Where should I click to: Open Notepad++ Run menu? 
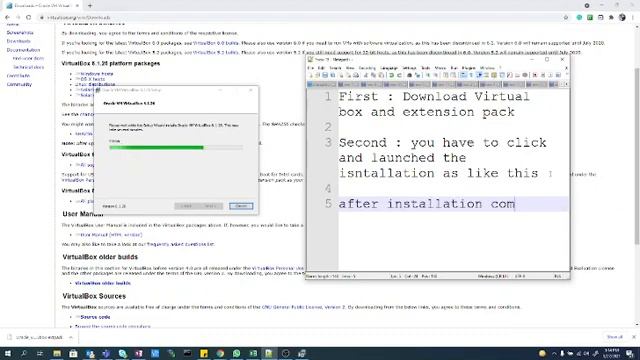[454, 68]
